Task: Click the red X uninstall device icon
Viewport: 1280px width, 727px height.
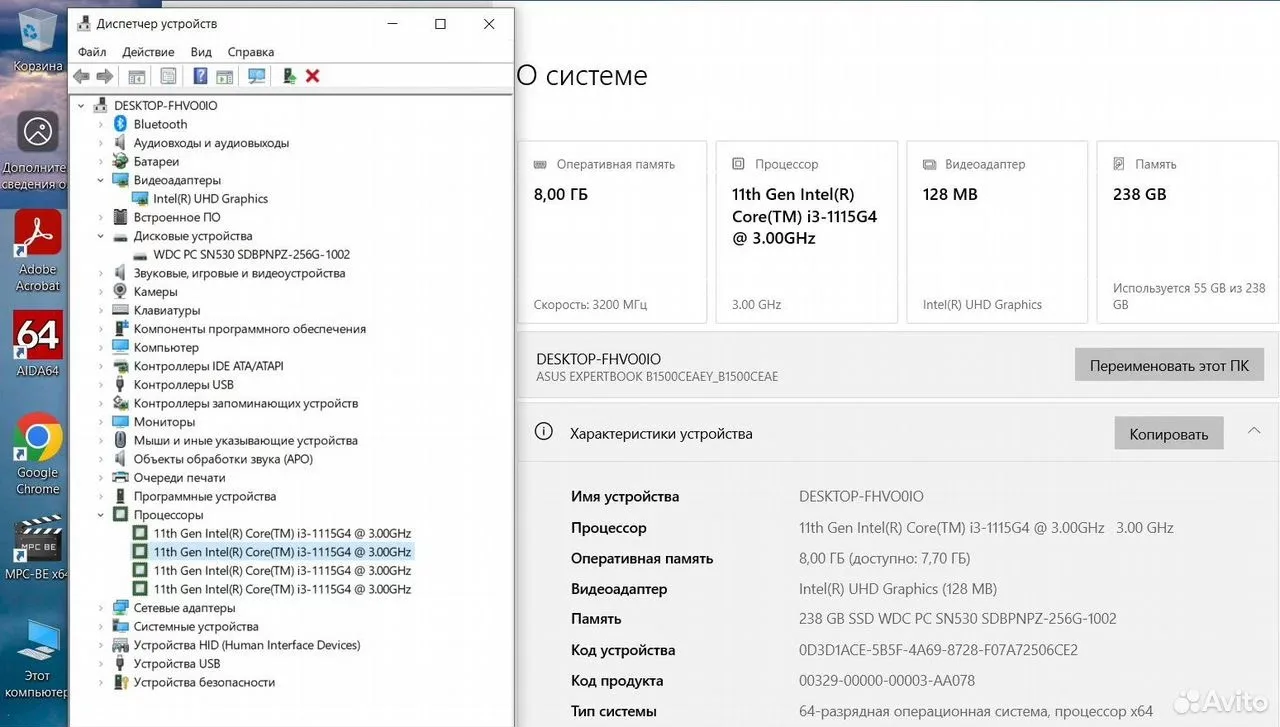Action: point(313,76)
